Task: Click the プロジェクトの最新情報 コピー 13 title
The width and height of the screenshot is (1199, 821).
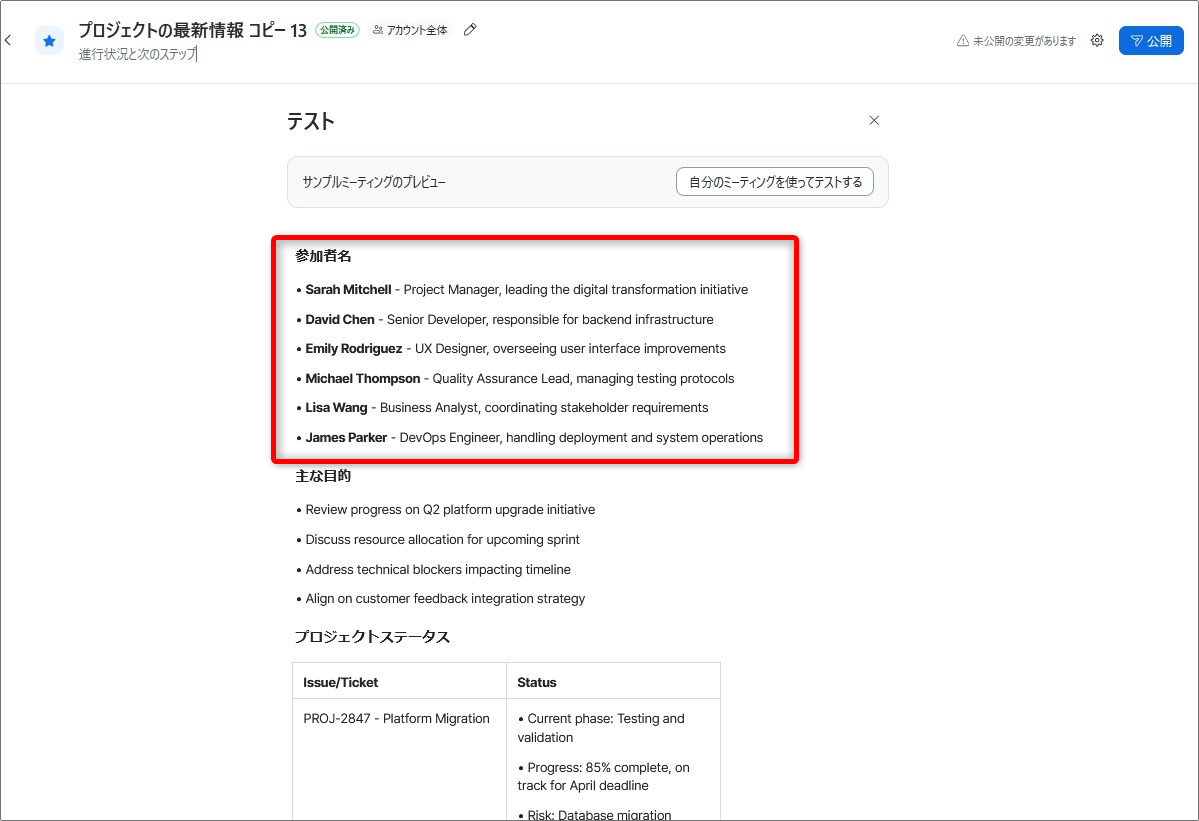Action: 192,30
